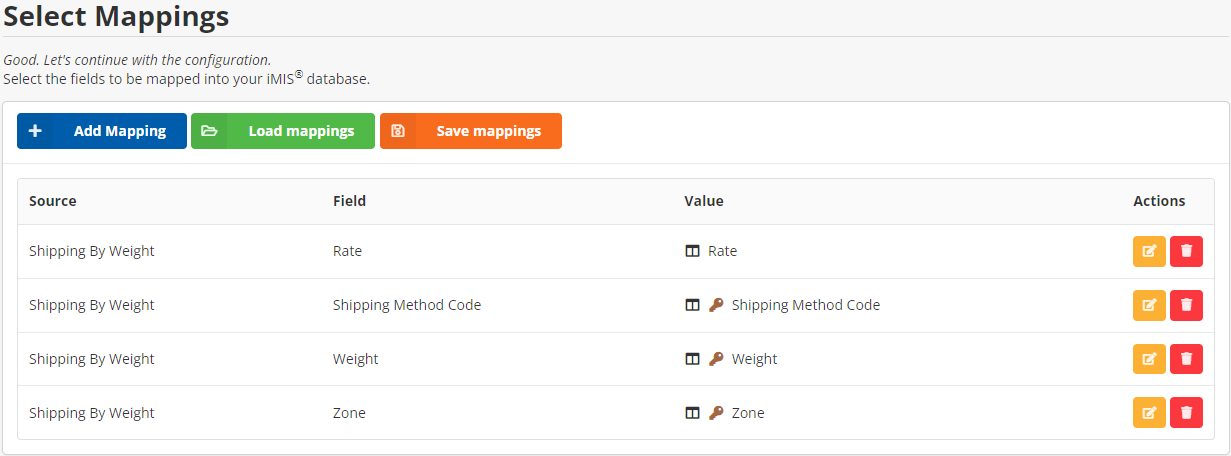Screen dimensions: 1231x456
Task: Edit the Zone mapping row
Action: (1149, 413)
